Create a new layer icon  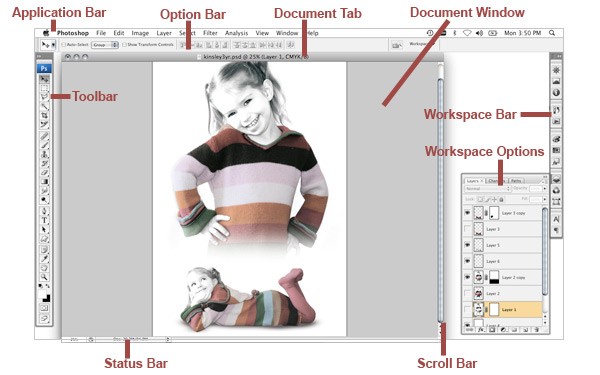click(525, 330)
